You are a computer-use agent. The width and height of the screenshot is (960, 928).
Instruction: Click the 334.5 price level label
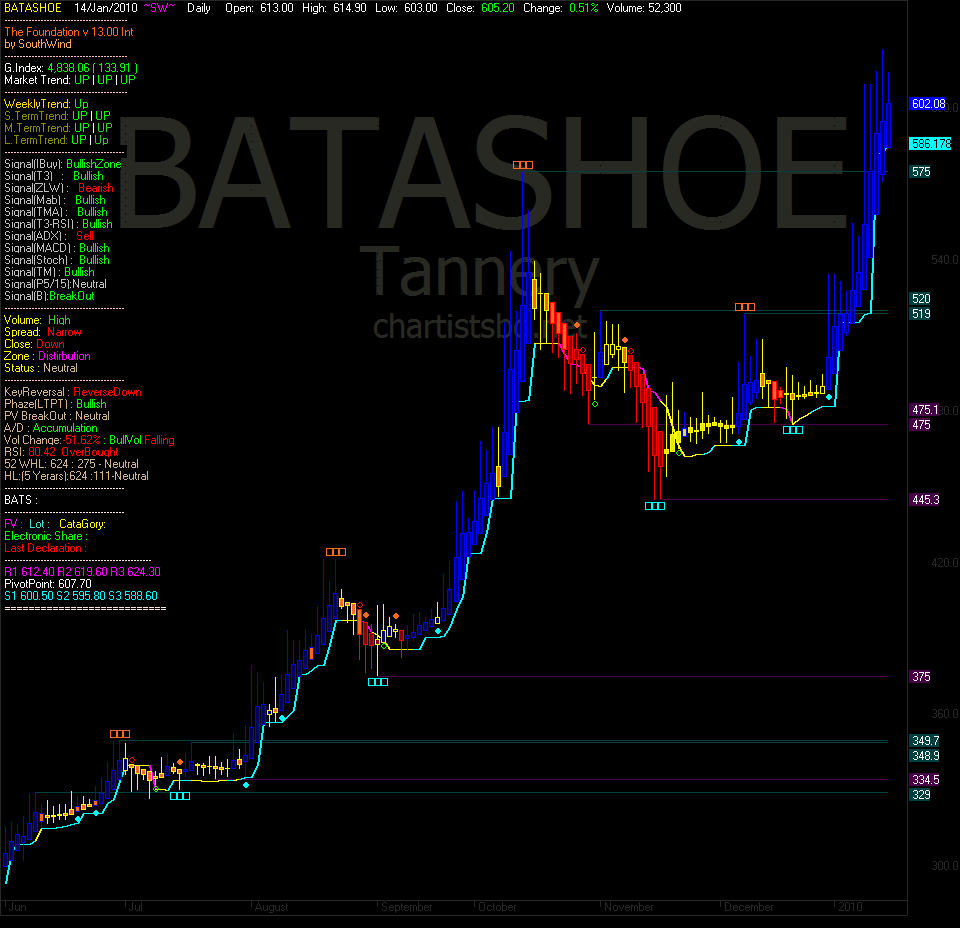[925, 780]
